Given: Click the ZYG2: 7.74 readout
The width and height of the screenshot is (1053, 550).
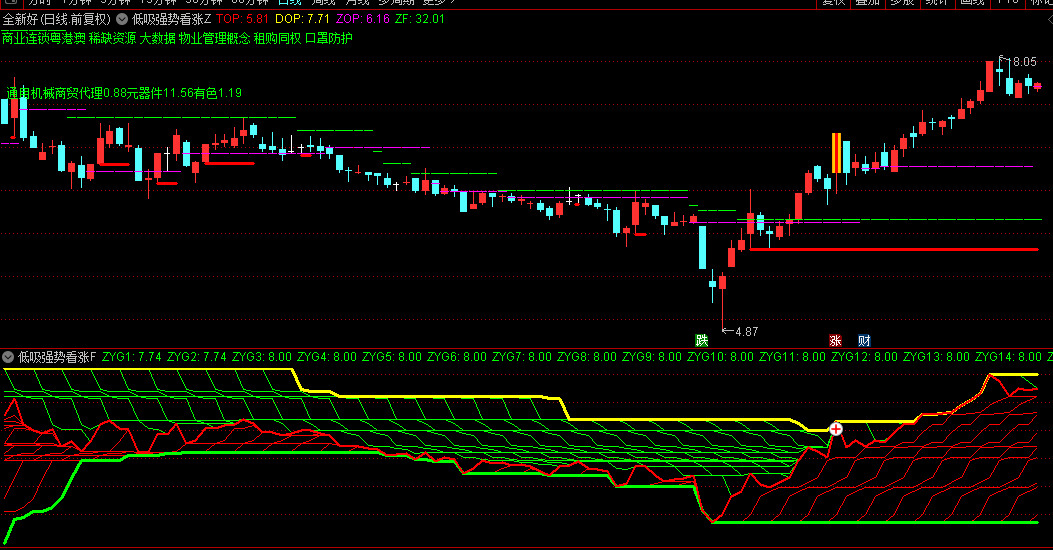Looking at the screenshot, I should coord(197,357).
